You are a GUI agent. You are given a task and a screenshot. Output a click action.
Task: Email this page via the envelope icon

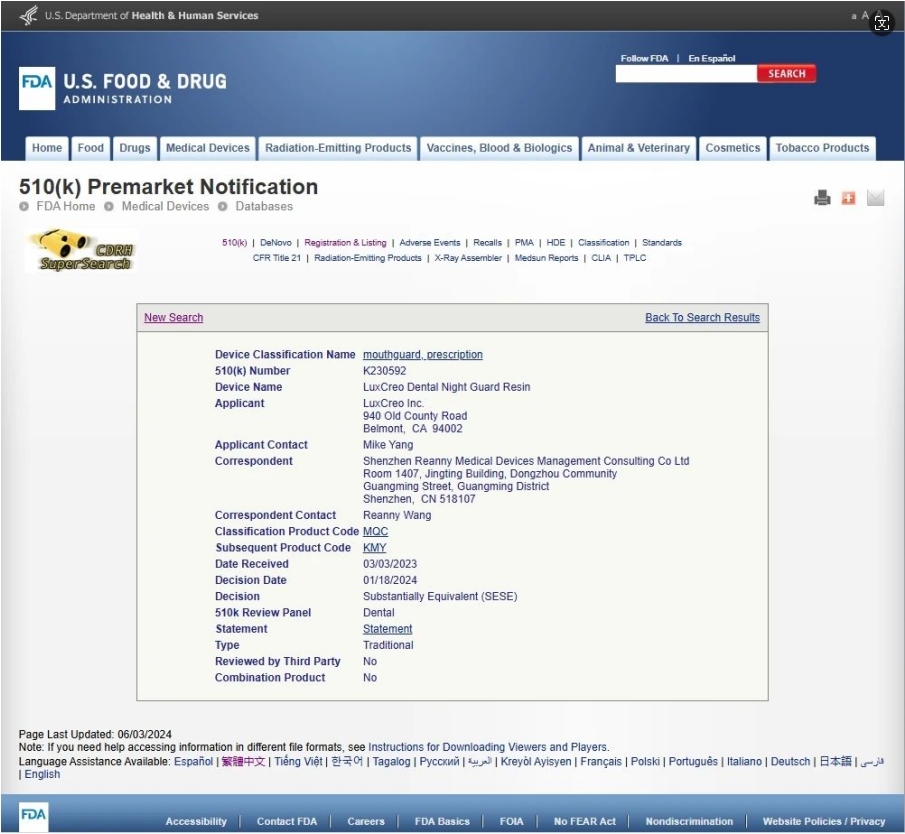click(875, 198)
